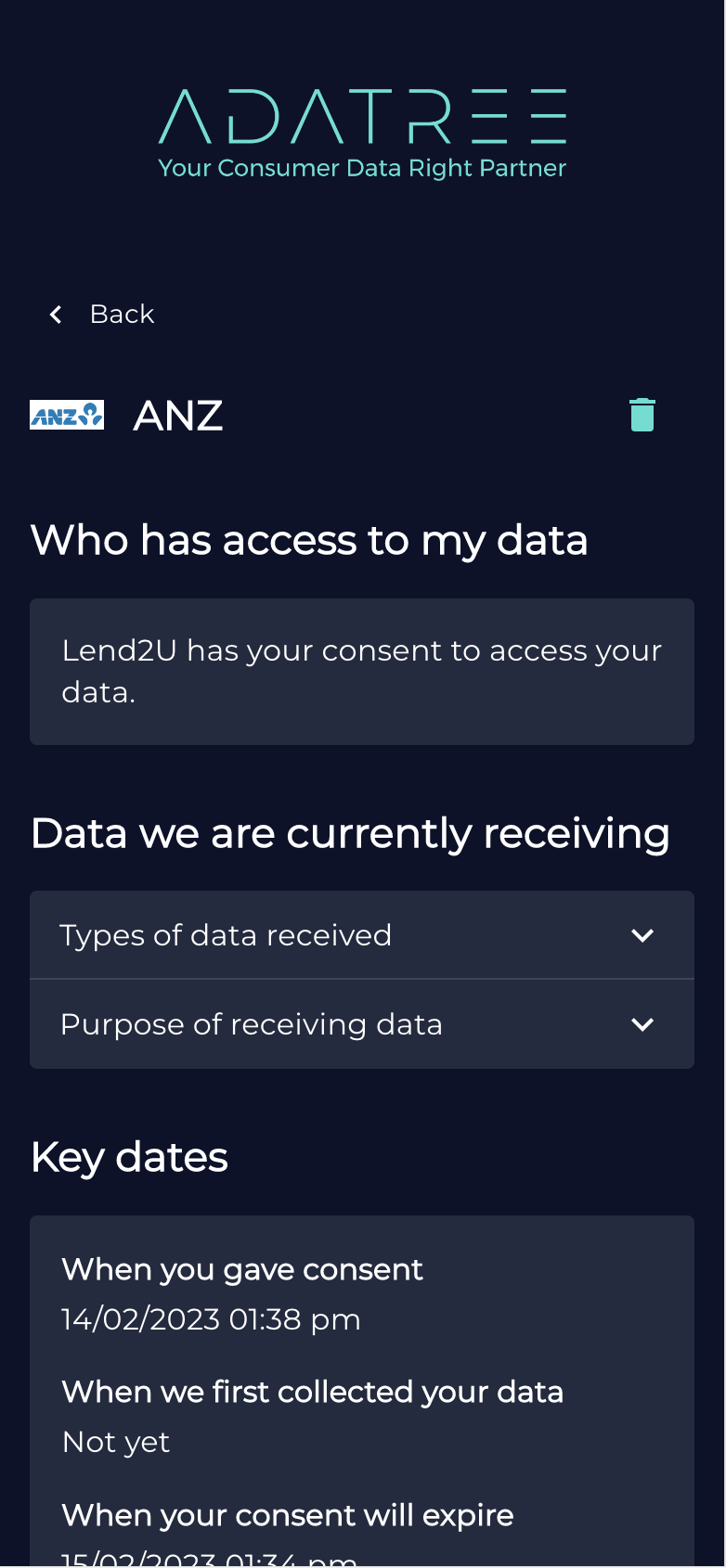
Task: Click the chevron beside Purpose of receiving data
Action: [x=642, y=1024]
